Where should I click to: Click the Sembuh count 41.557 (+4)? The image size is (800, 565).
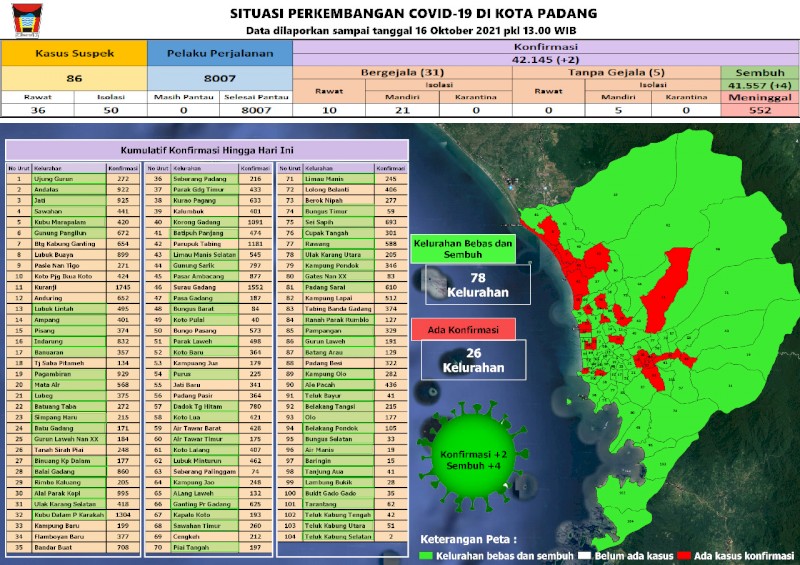pyautogui.click(x=760, y=85)
